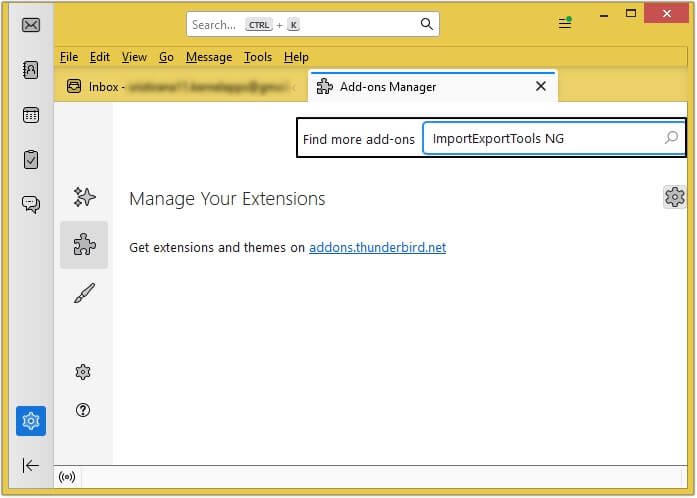Open the Tools menu
Screen dimensions: 697x498
tap(258, 57)
